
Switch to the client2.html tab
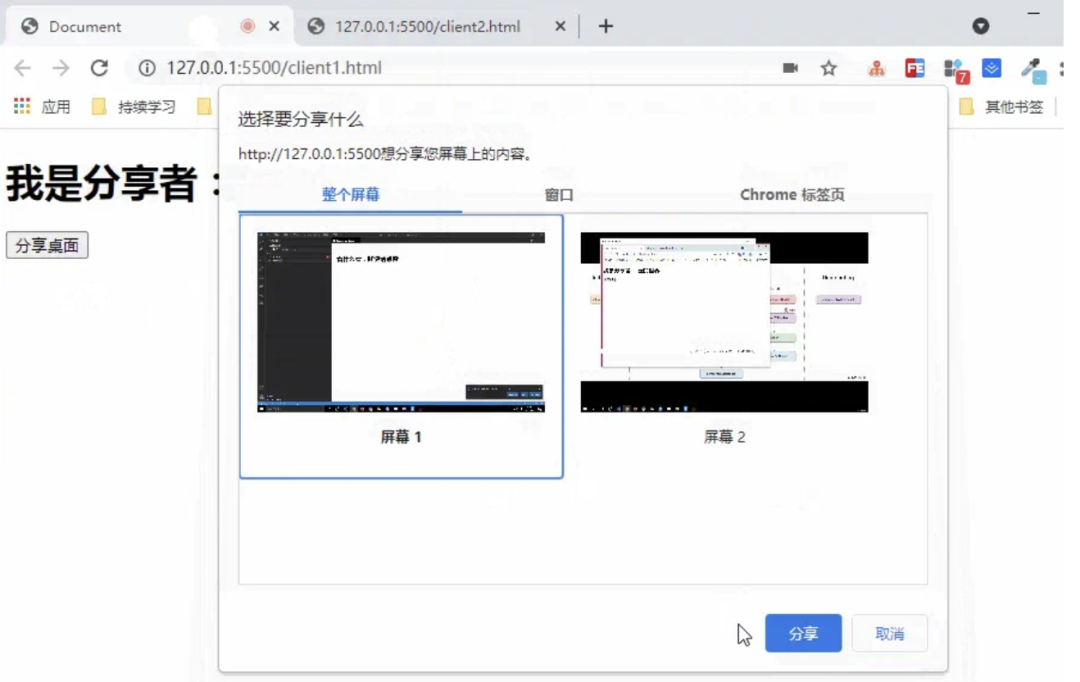coord(437,26)
